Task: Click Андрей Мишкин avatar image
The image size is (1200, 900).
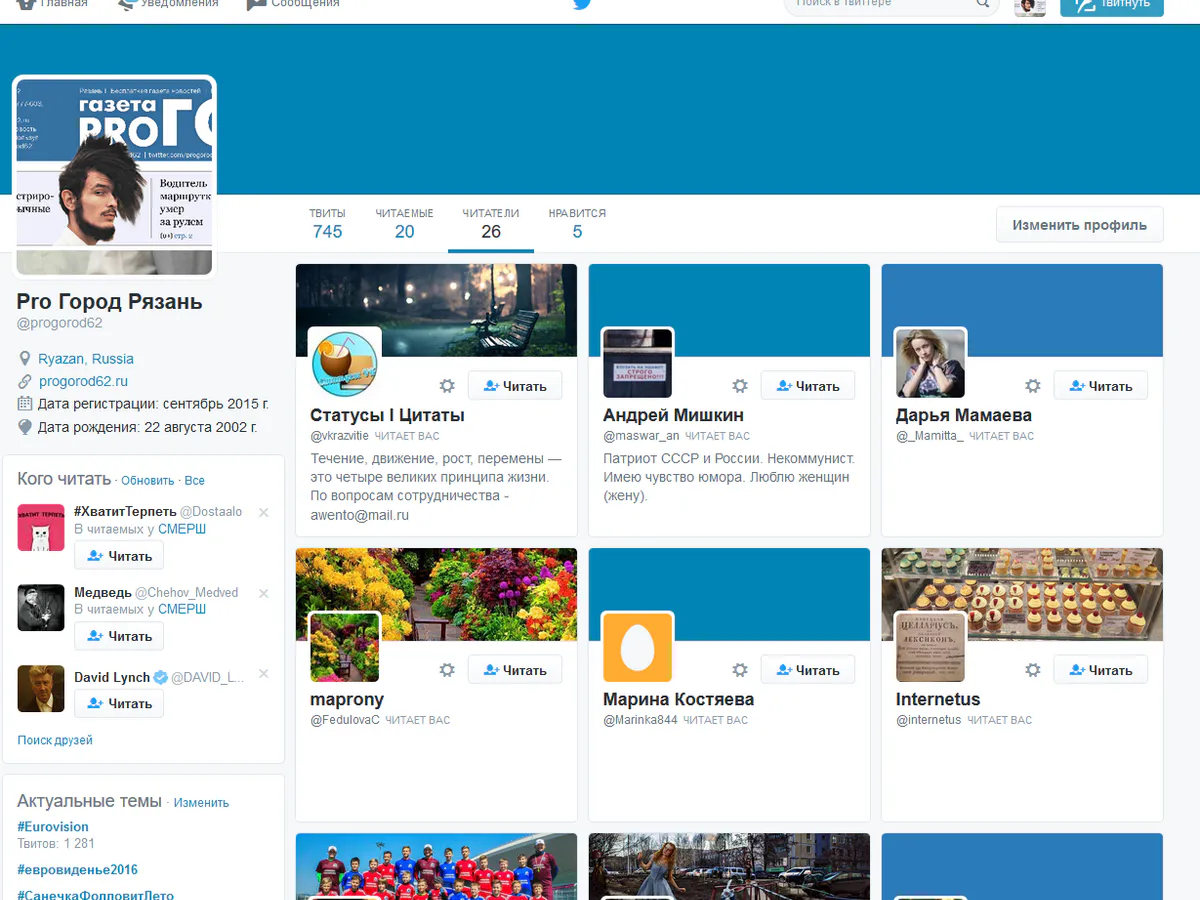Action: coord(638,364)
